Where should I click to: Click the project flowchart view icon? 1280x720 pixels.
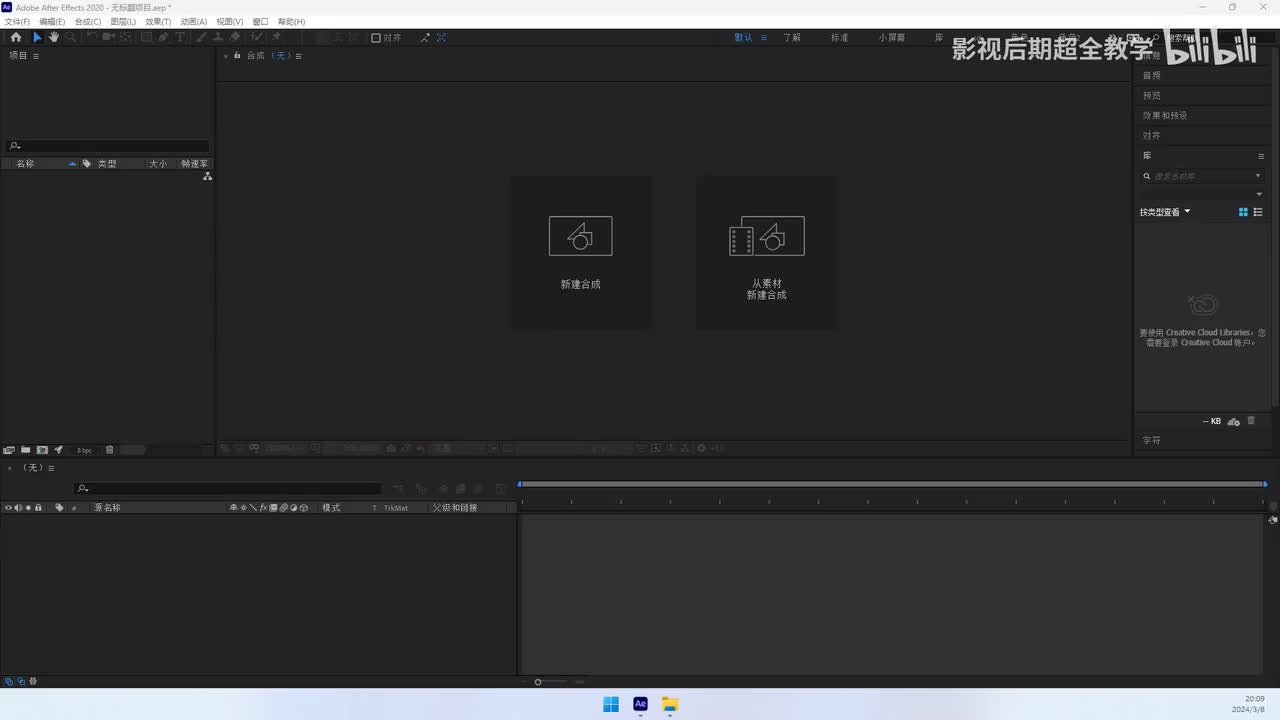pyautogui.click(x=207, y=176)
